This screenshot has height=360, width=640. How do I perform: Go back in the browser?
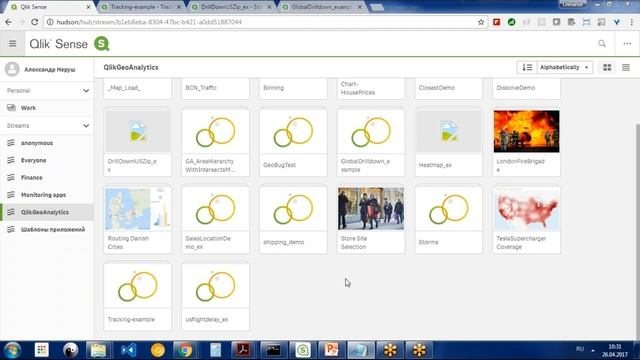pyautogui.click(x=9, y=22)
